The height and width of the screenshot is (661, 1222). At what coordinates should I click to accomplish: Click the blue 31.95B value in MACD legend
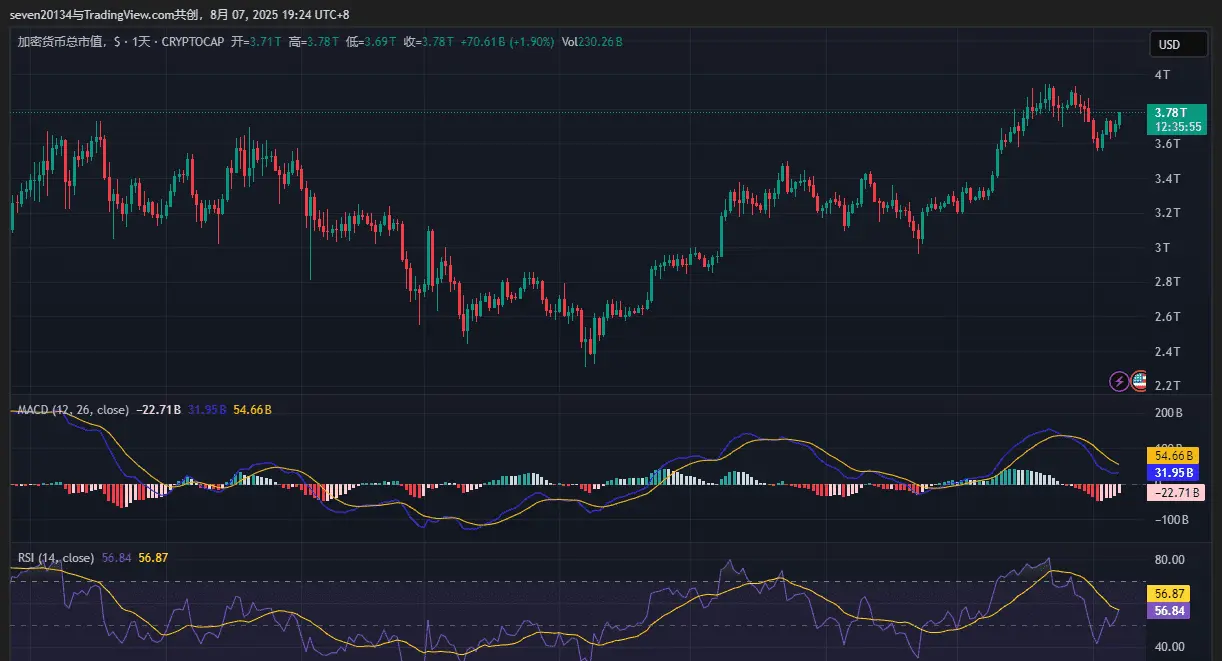[x=207, y=410]
